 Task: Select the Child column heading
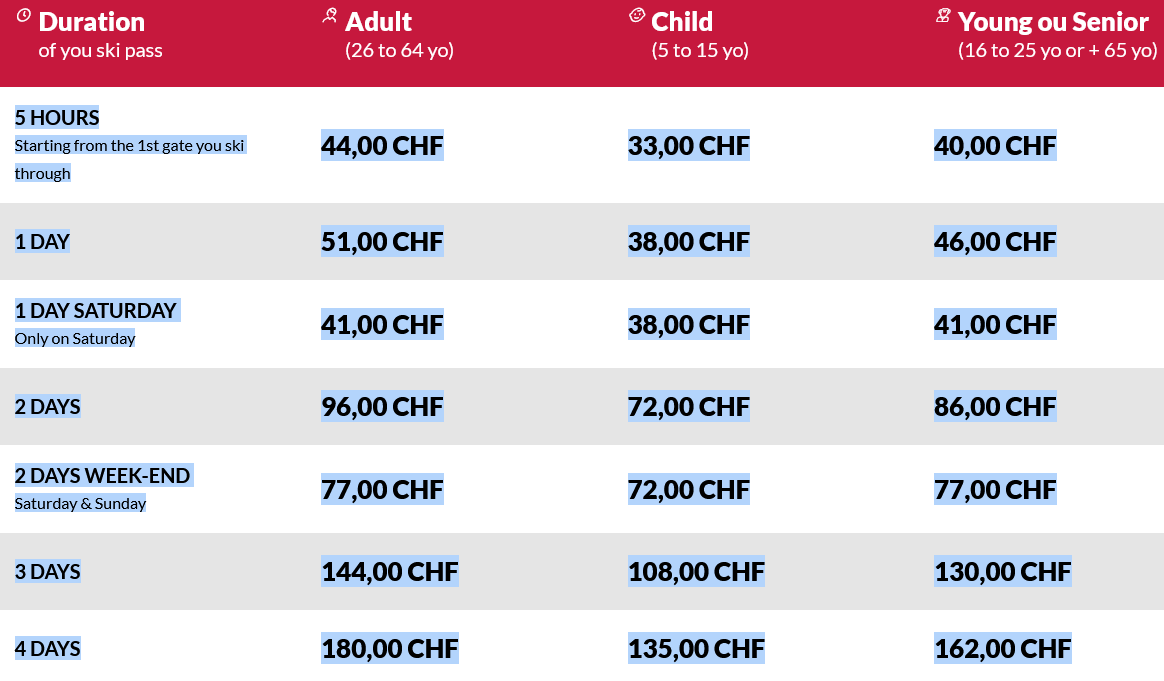click(681, 22)
